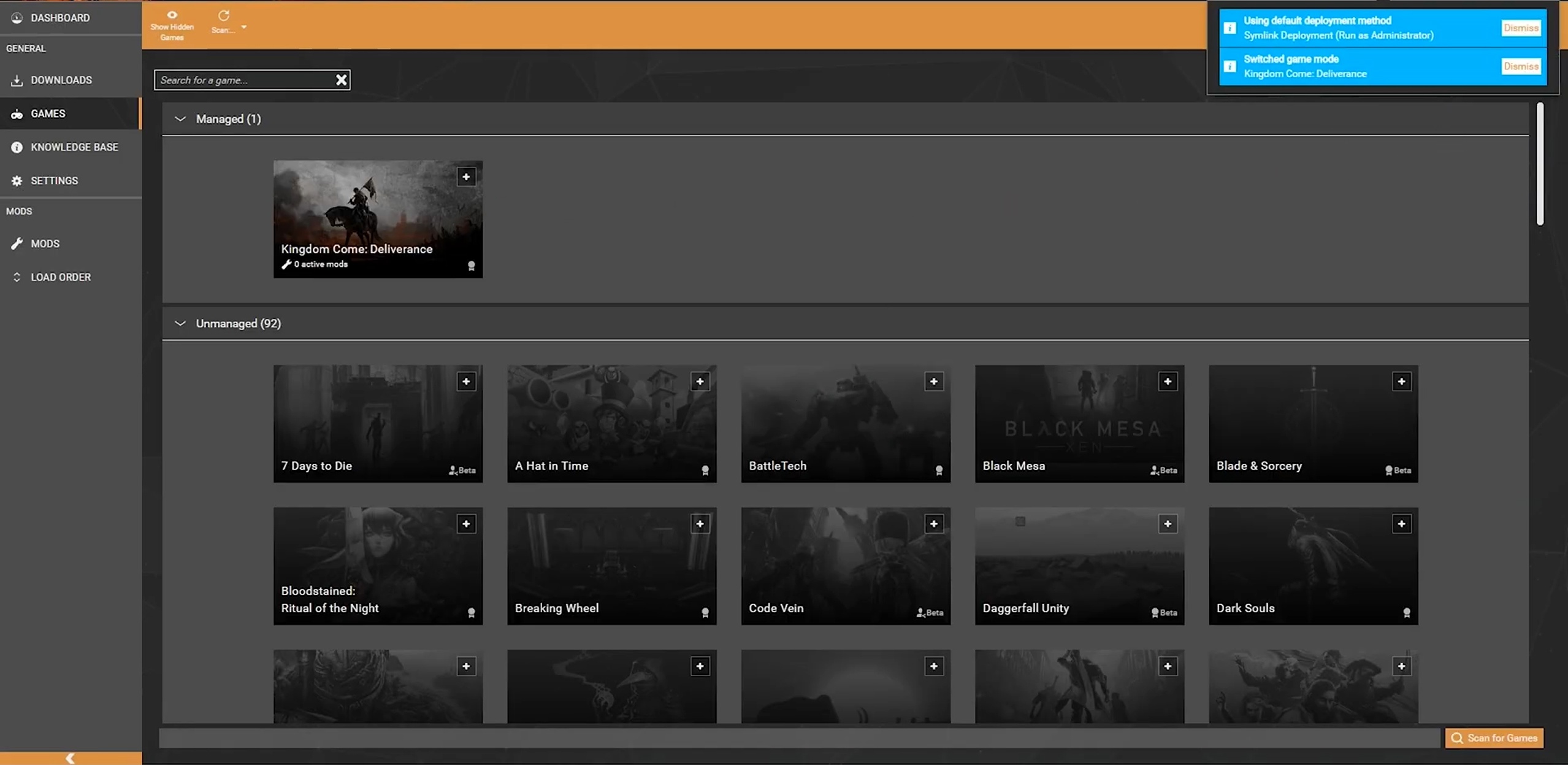Click plus icon on Dark Souls
The image size is (1568, 765).
pos(1401,524)
